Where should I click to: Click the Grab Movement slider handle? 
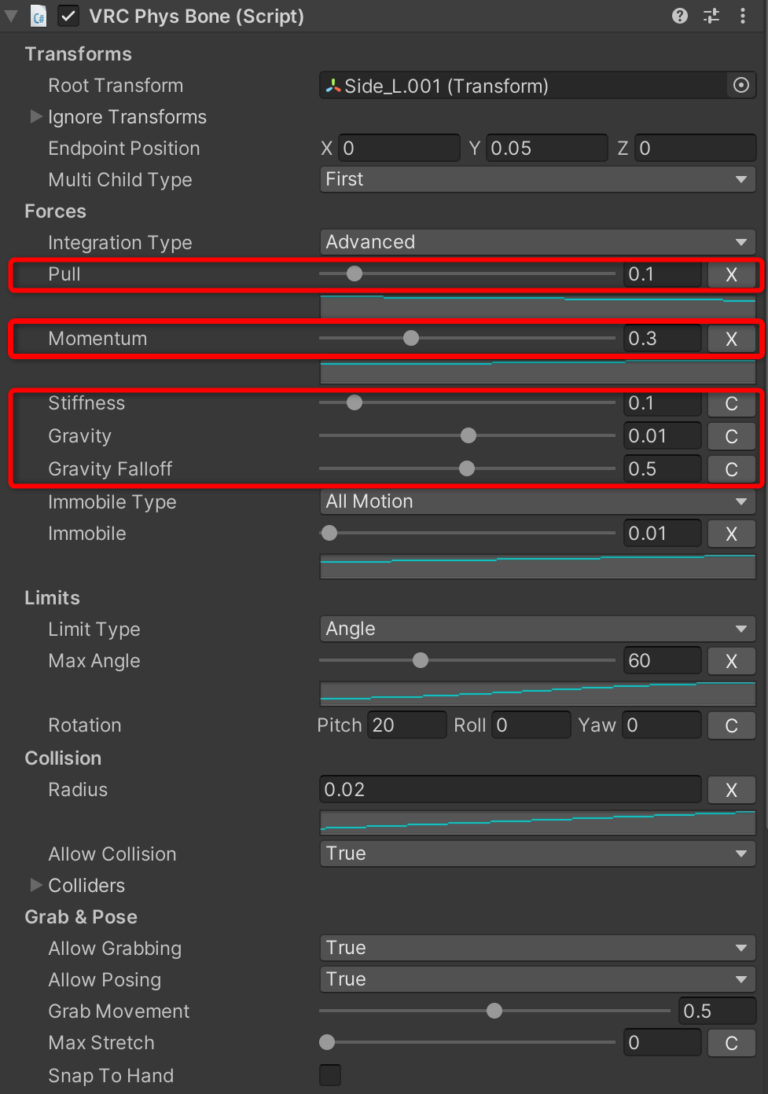(493, 1011)
